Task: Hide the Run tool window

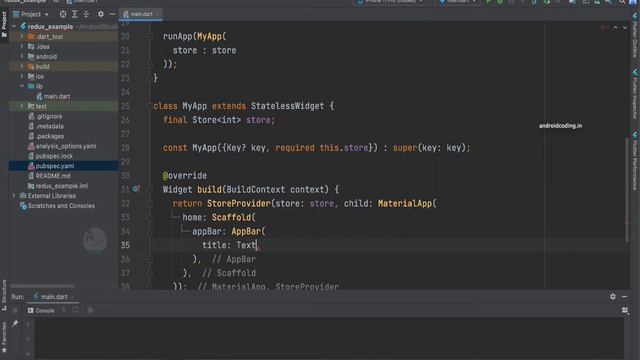Action: click(x=624, y=297)
